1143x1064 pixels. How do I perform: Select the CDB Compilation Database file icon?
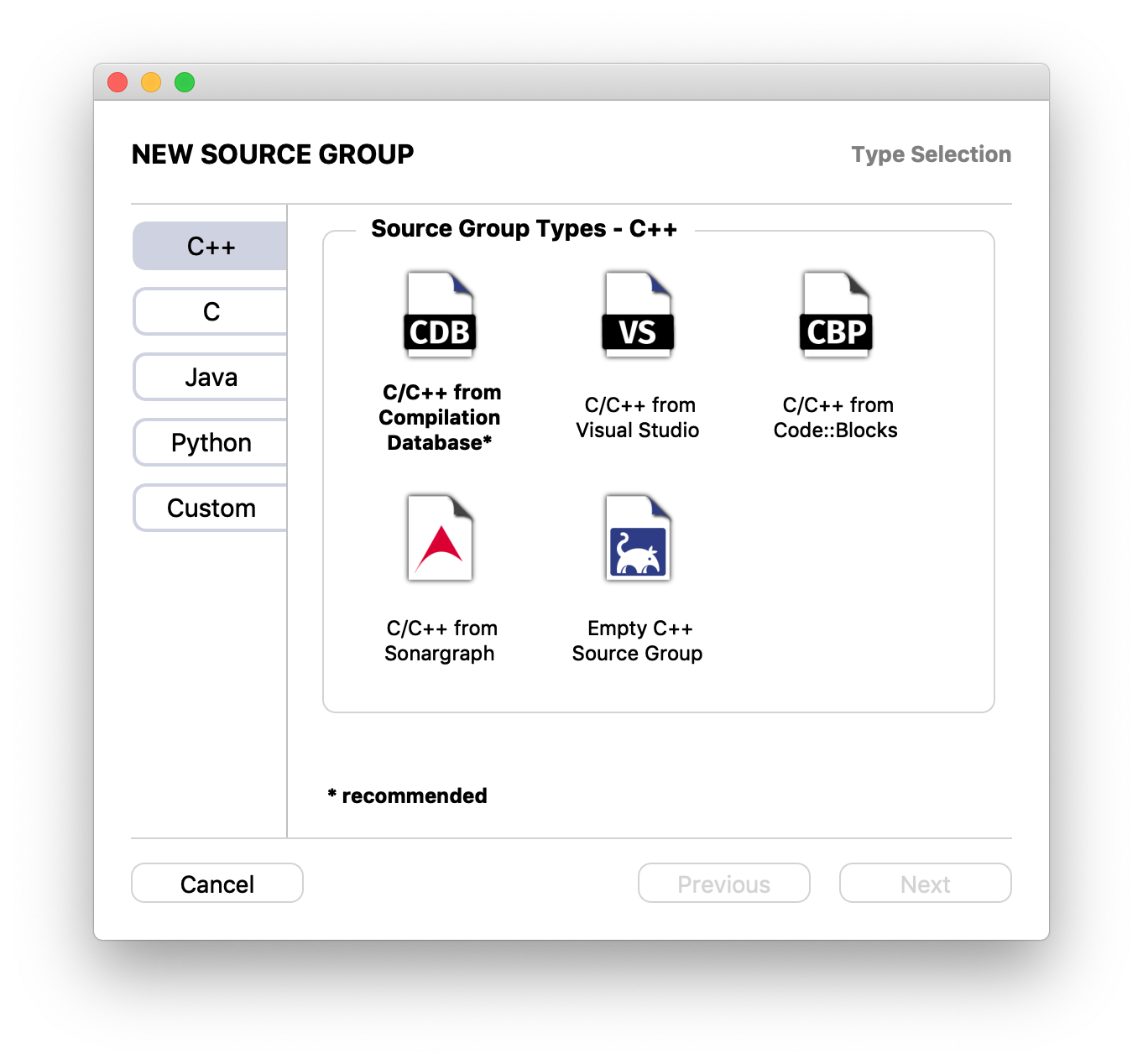pyautogui.click(x=441, y=315)
